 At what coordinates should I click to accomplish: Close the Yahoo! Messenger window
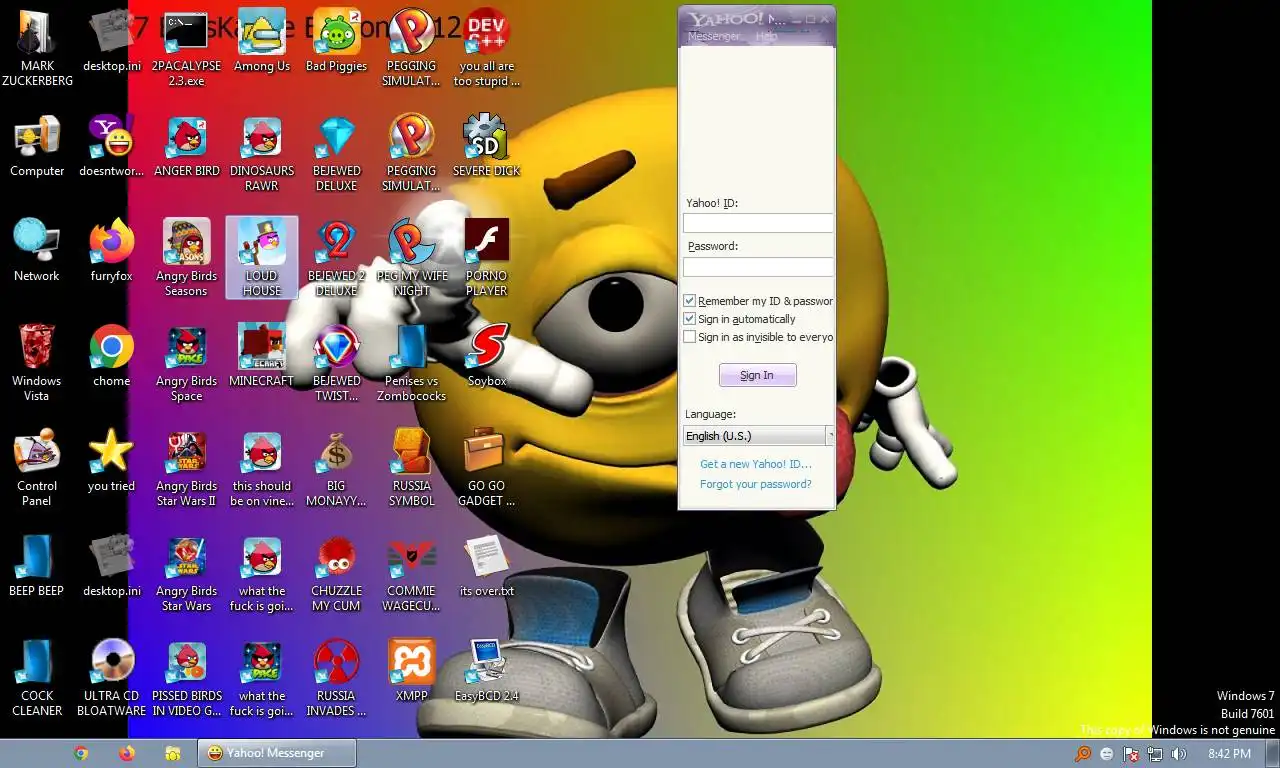point(825,19)
